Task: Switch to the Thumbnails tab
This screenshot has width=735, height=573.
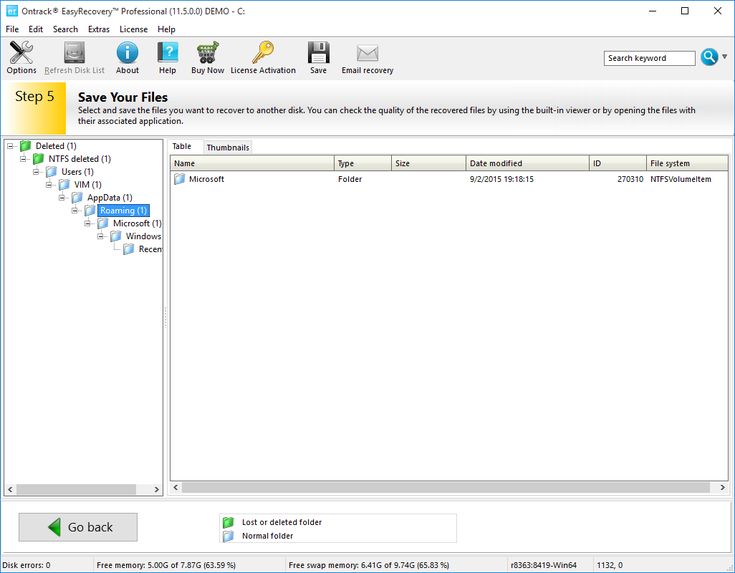Action: (228, 147)
